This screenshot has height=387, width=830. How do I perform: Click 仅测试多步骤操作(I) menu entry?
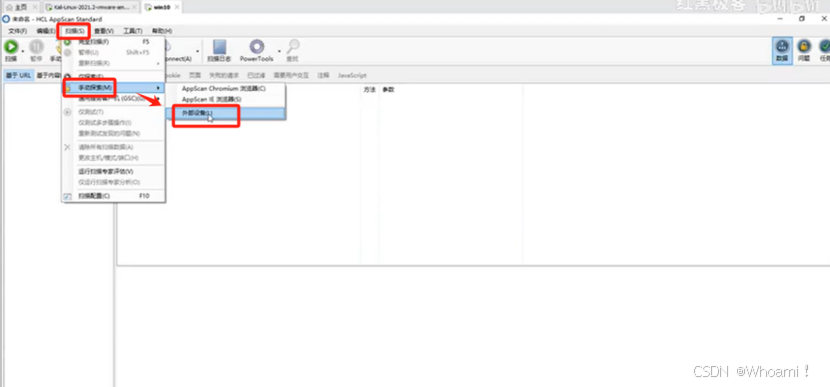tap(114, 122)
